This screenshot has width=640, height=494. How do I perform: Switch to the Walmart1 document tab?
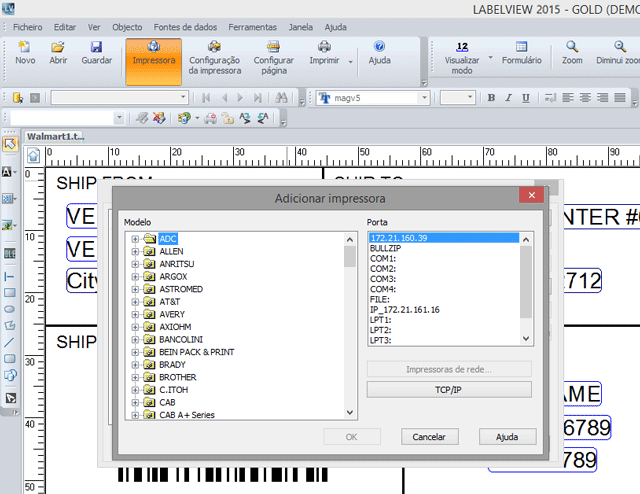pos(55,136)
